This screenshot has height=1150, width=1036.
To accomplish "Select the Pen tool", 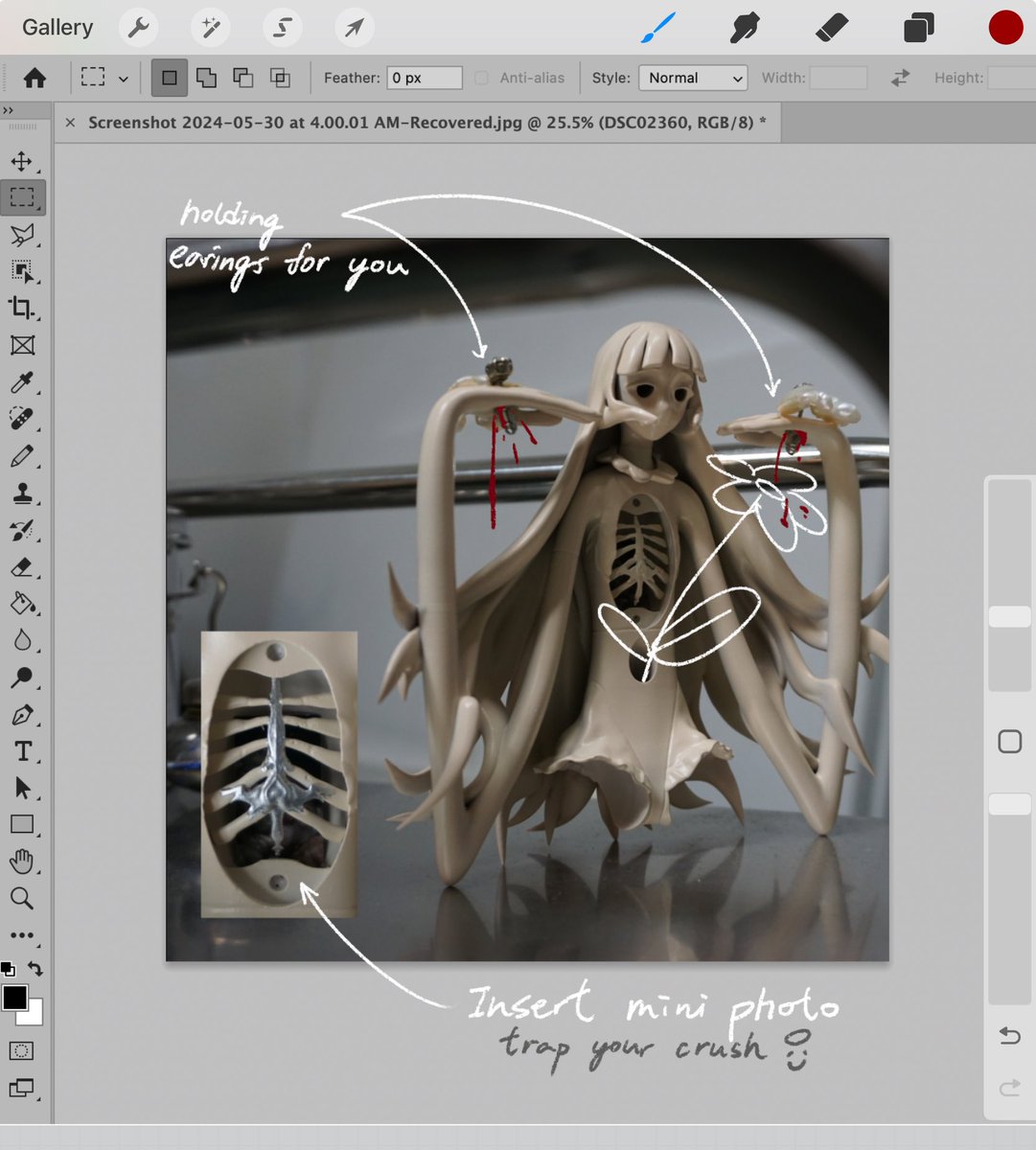I will (x=22, y=715).
